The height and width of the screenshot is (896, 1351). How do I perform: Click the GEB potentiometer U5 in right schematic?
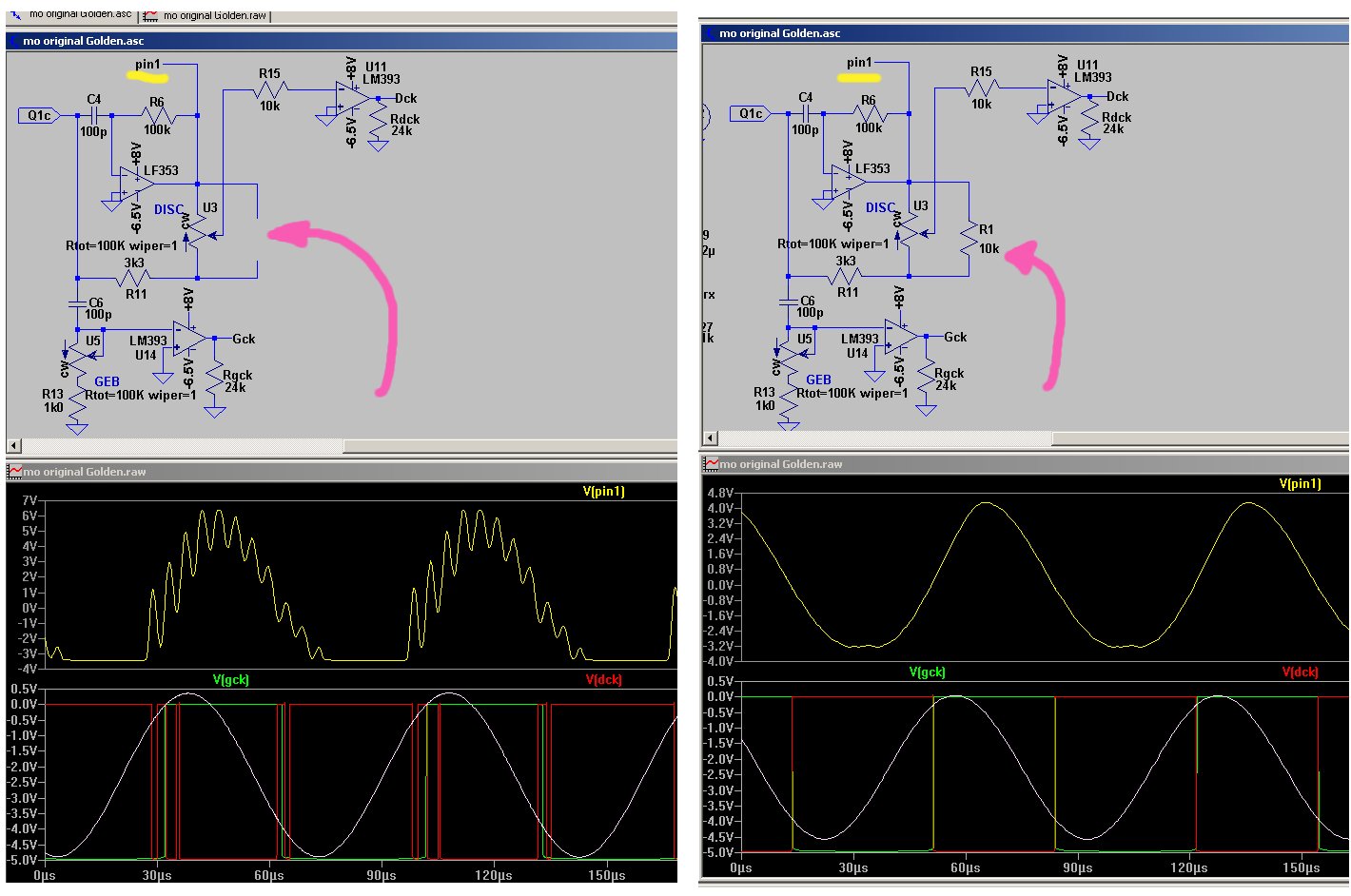pos(790,355)
